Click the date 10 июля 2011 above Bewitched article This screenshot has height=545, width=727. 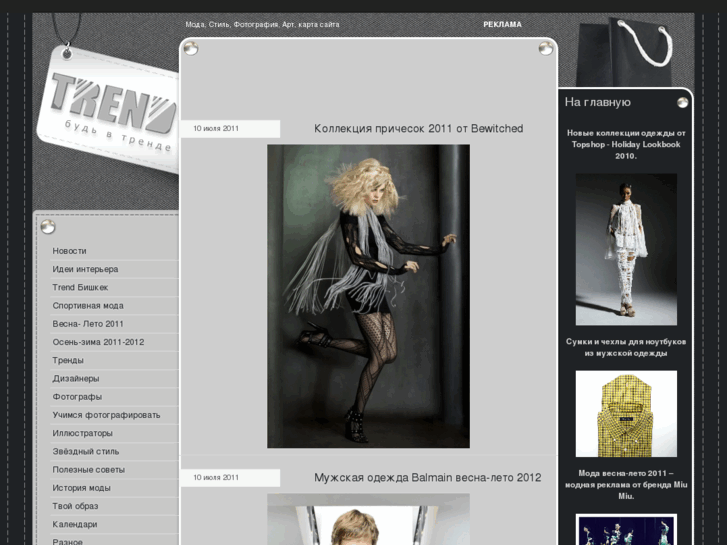[216, 128]
